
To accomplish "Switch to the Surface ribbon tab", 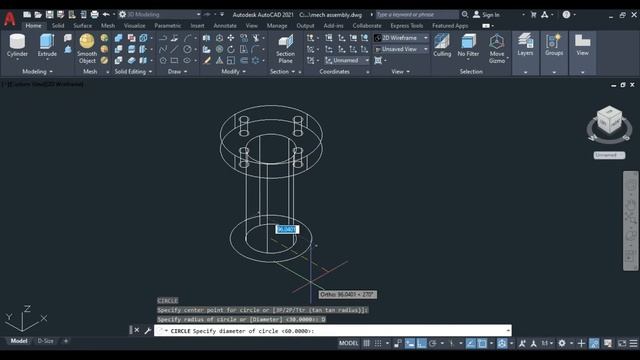I will click(x=82, y=26).
